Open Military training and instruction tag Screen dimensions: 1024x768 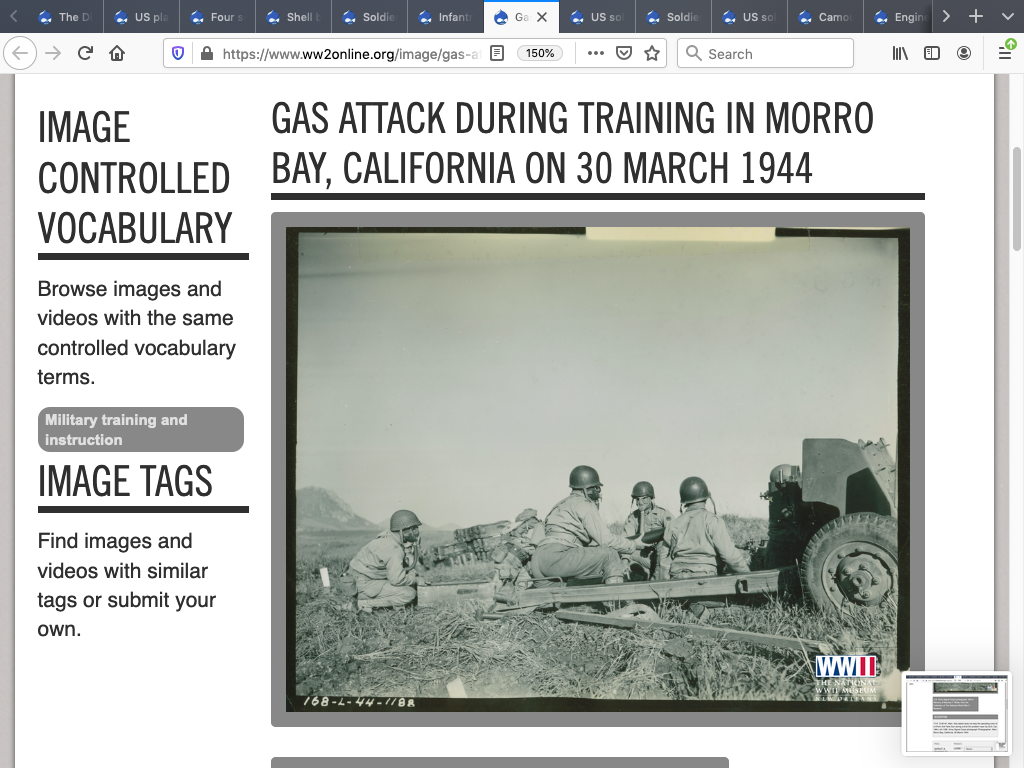[140, 429]
